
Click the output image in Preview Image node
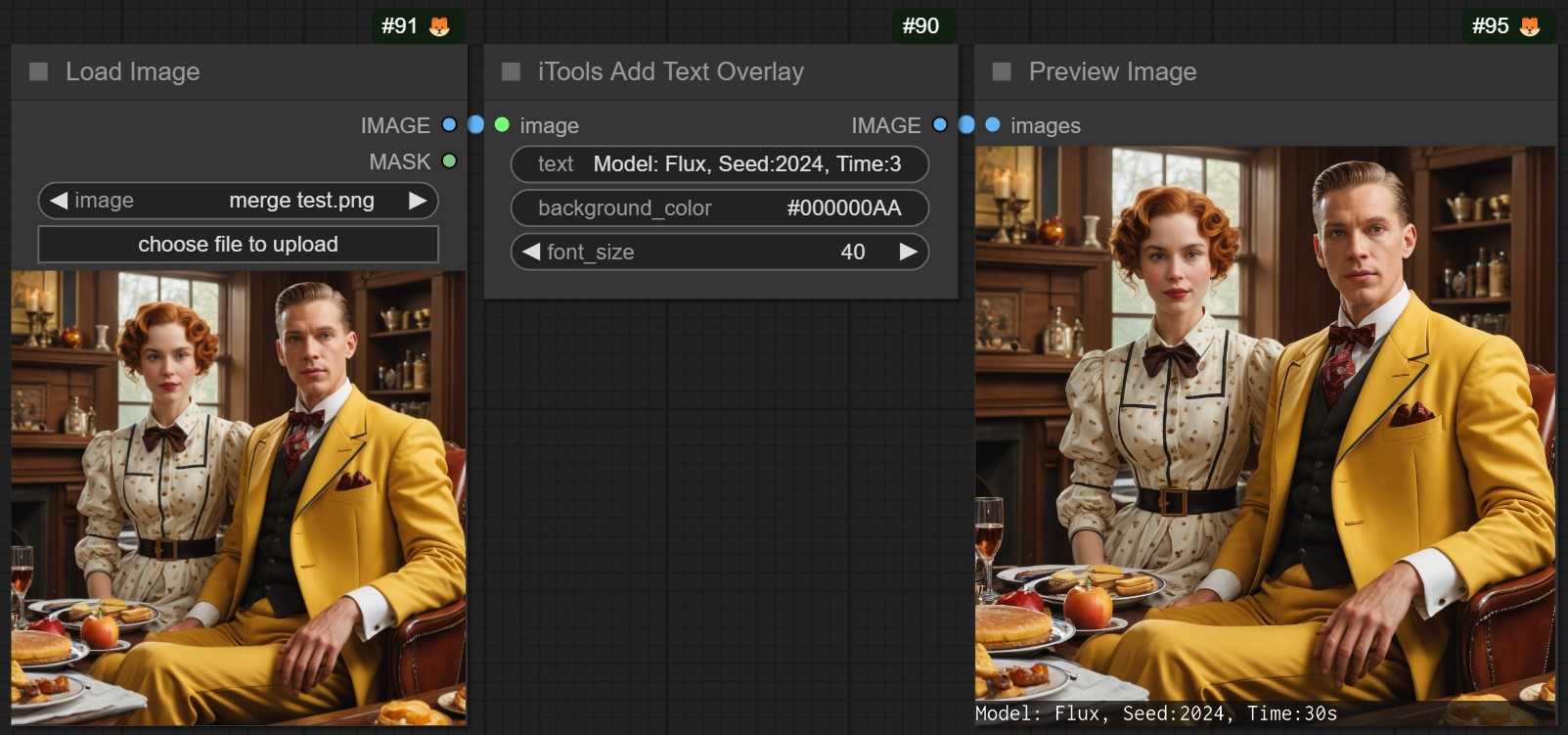tap(1265, 436)
